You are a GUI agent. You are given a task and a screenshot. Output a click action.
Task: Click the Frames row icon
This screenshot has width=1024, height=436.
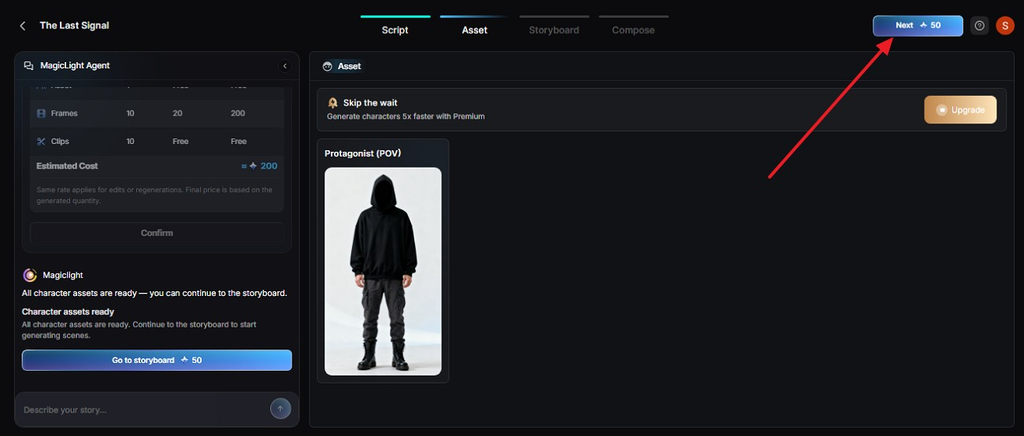point(41,114)
